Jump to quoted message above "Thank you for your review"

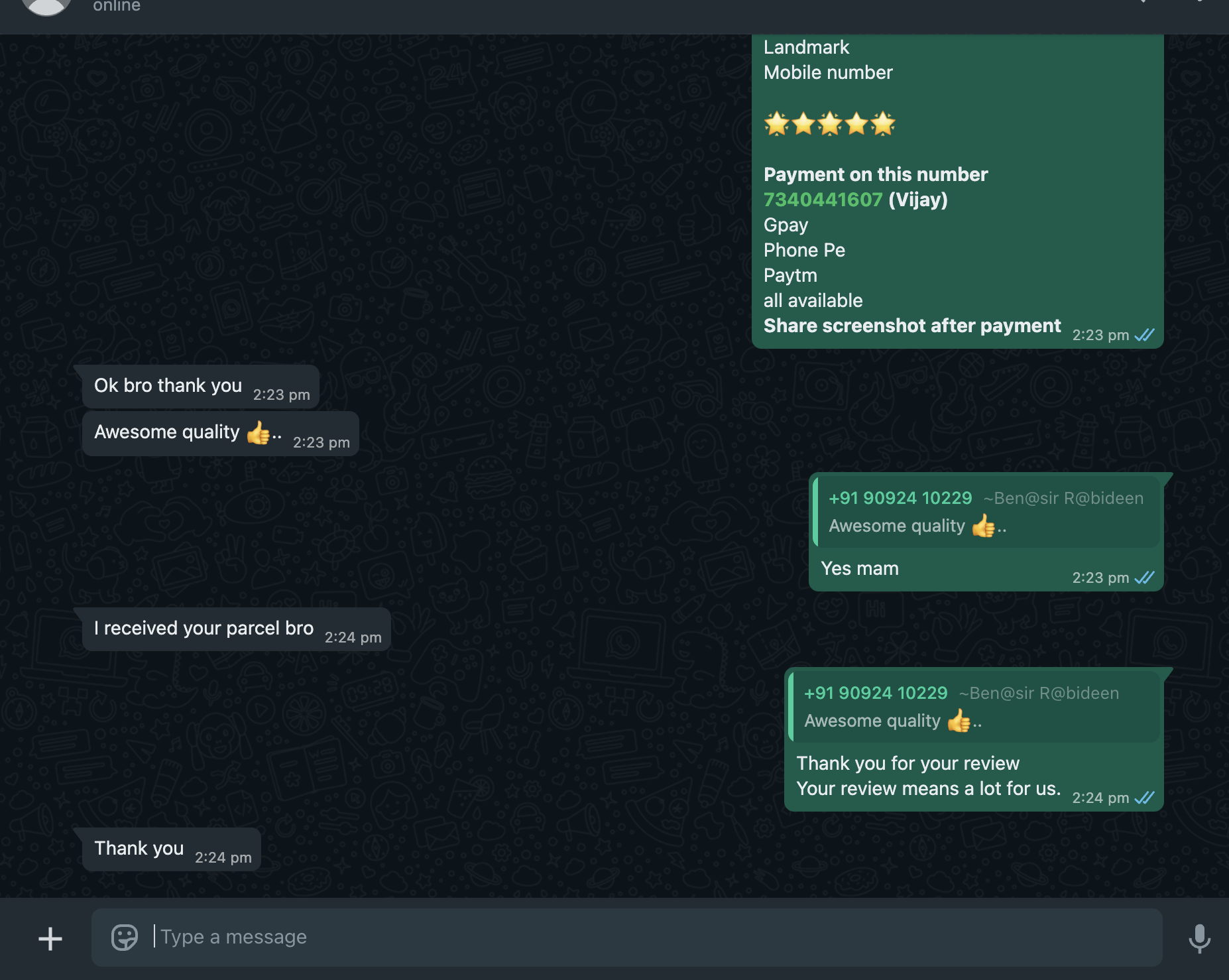click(974, 707)
